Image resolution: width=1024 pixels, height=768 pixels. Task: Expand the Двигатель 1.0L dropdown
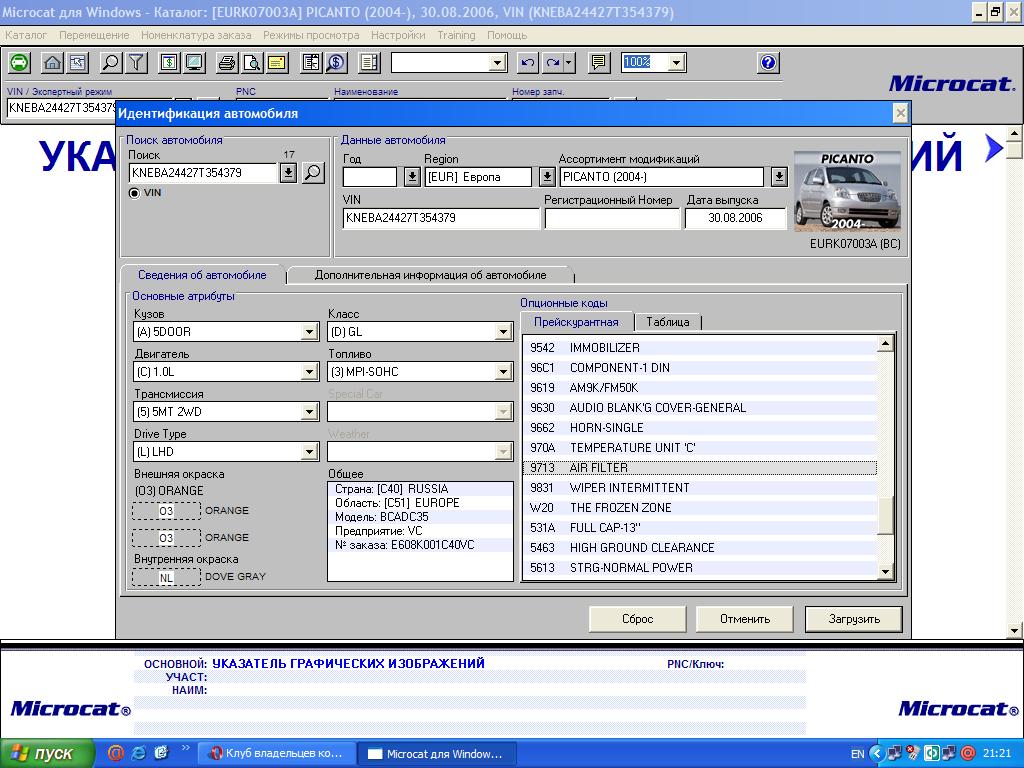pos(310,372)
